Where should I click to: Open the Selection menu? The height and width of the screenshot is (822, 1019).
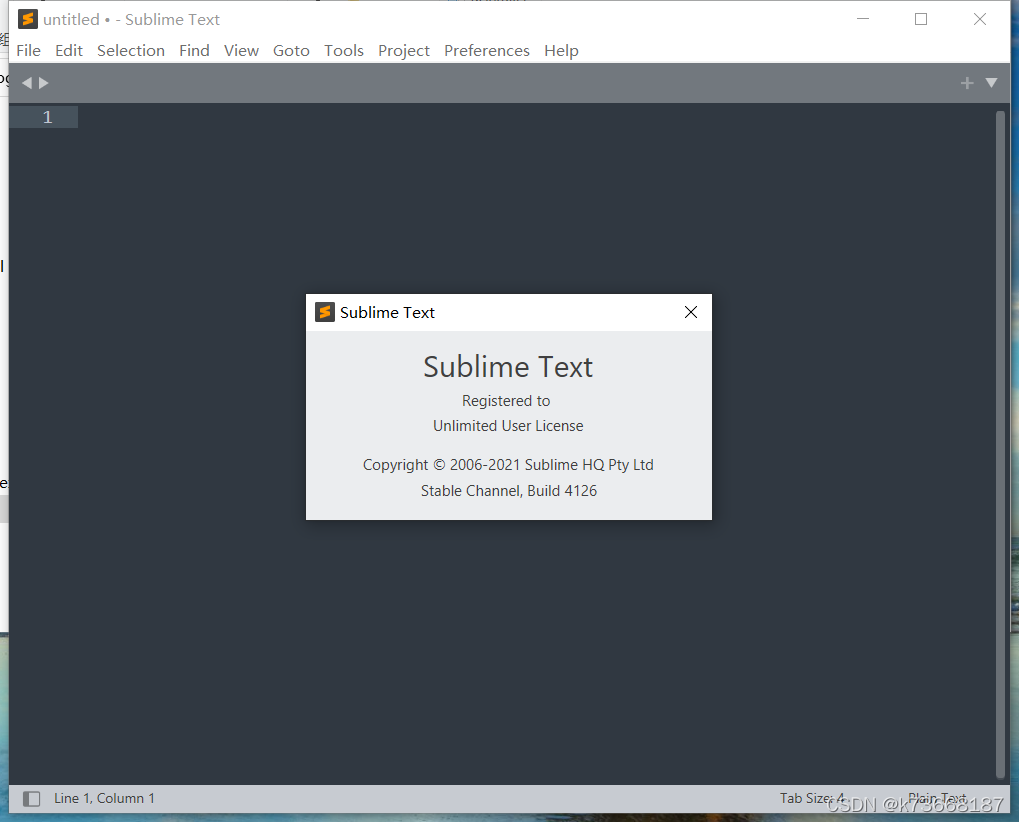[131, 51]
